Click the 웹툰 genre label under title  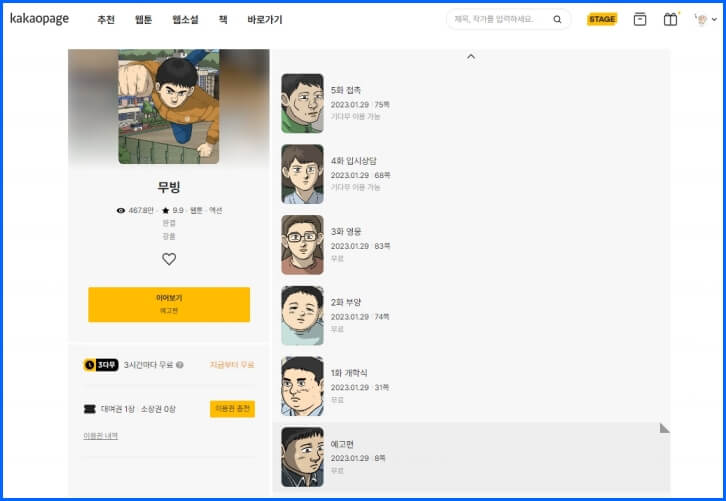tap(196, 210)
